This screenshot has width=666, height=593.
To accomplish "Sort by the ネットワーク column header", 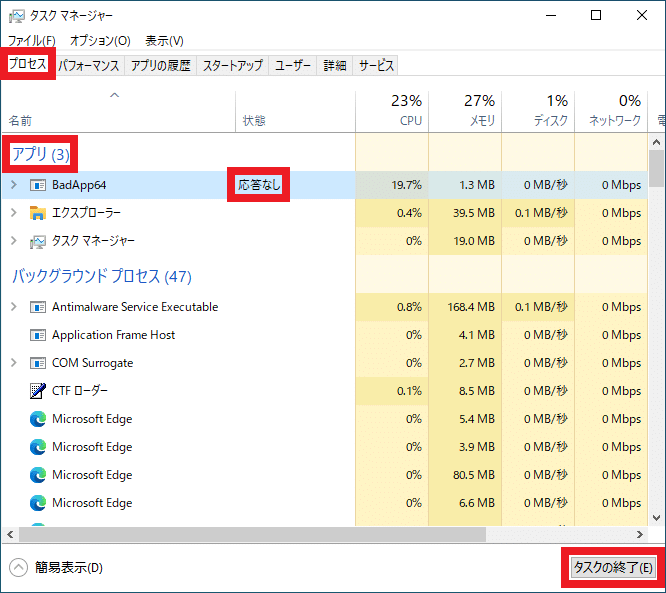I will click(611, 111).
